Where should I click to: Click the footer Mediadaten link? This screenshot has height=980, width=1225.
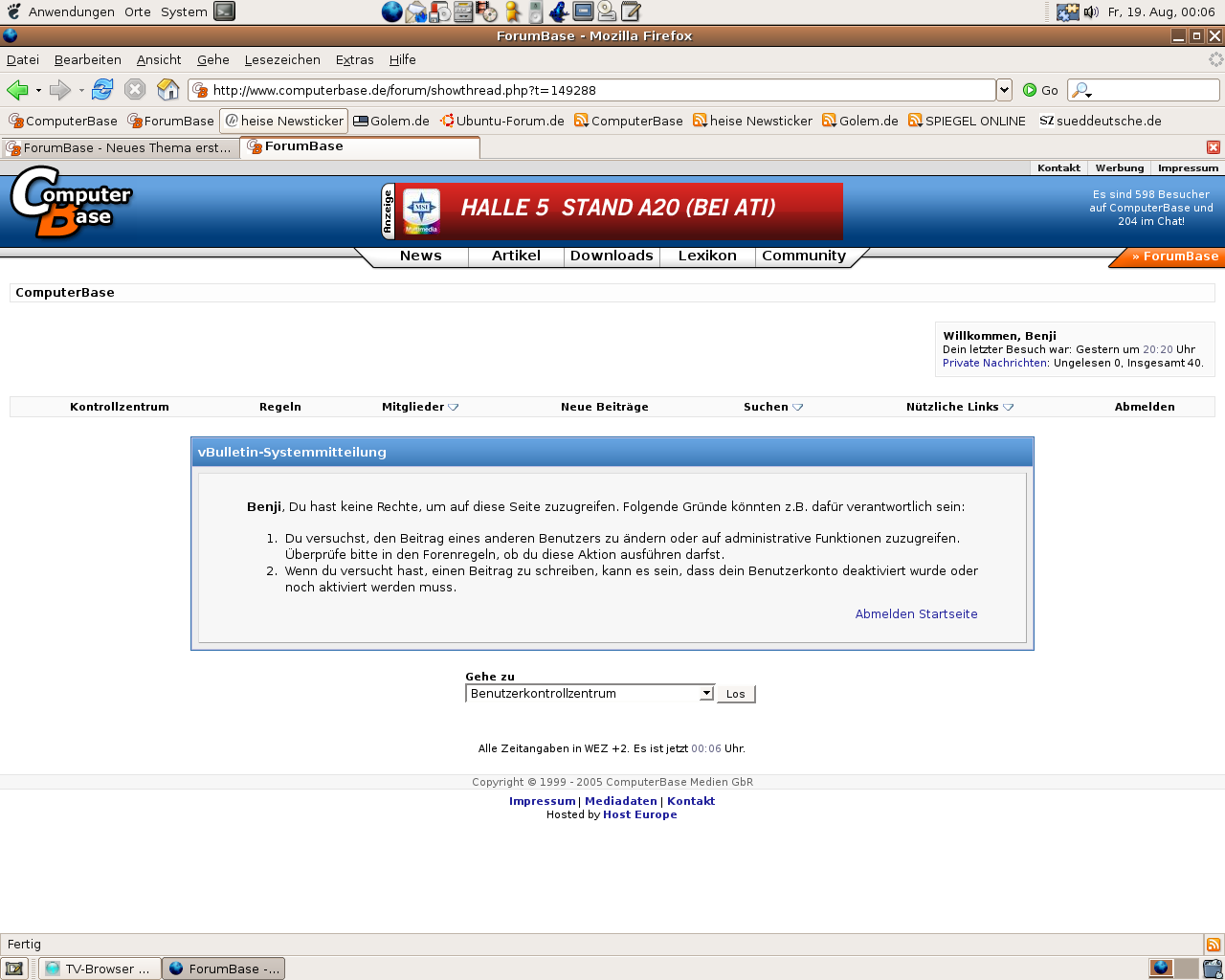pyautogui.click(x=621, y=801)
